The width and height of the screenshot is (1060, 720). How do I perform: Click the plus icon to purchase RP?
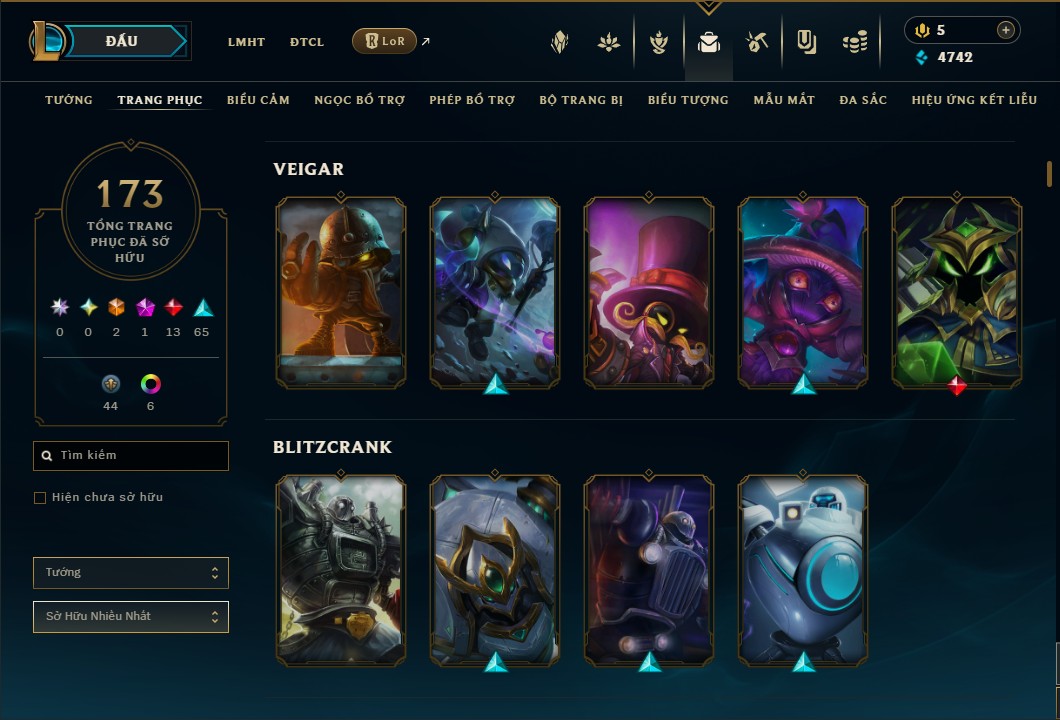click(1006, 30)
